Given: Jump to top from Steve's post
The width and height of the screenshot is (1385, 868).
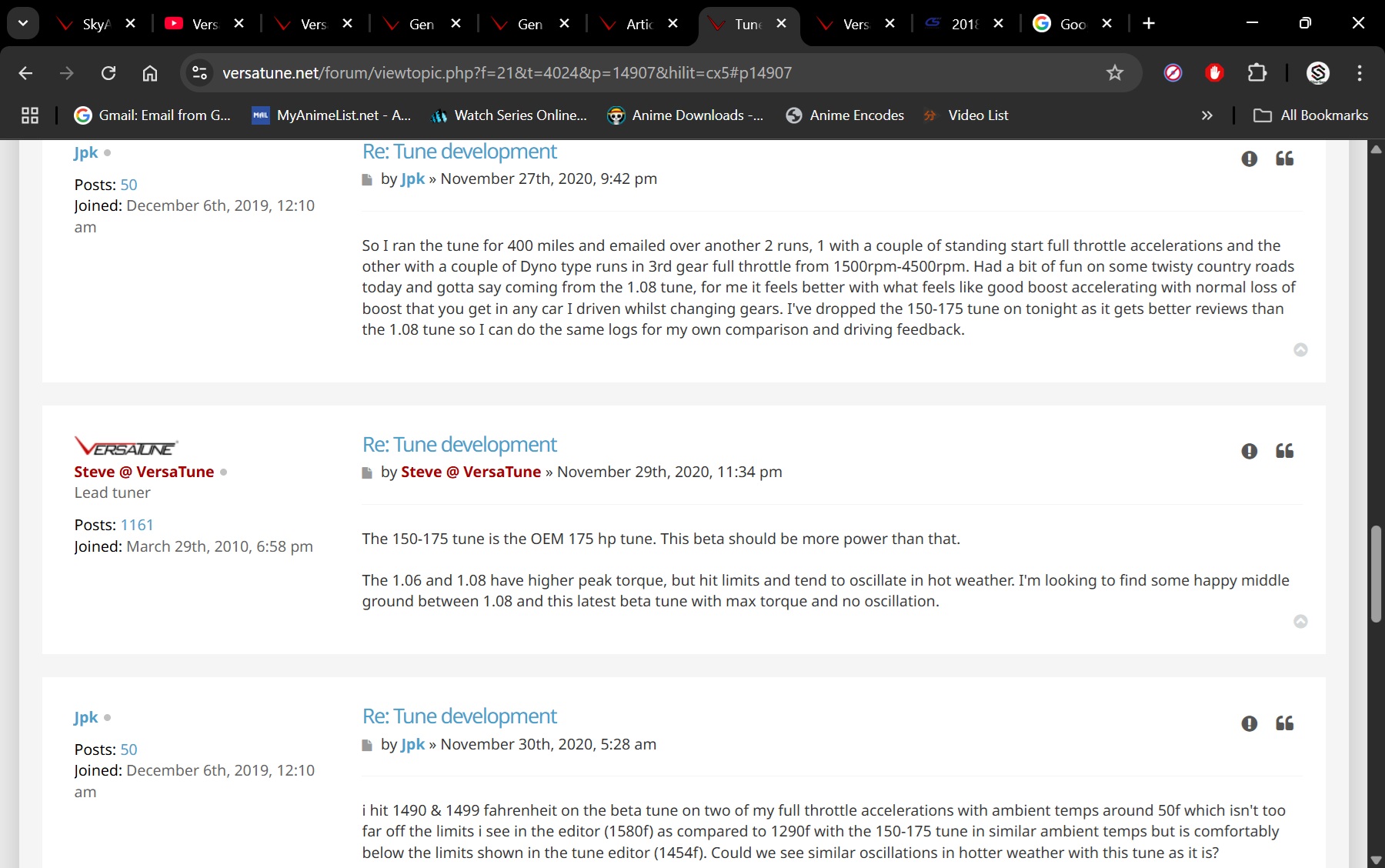Looking at the screenshot, I should coord(1300,621).
